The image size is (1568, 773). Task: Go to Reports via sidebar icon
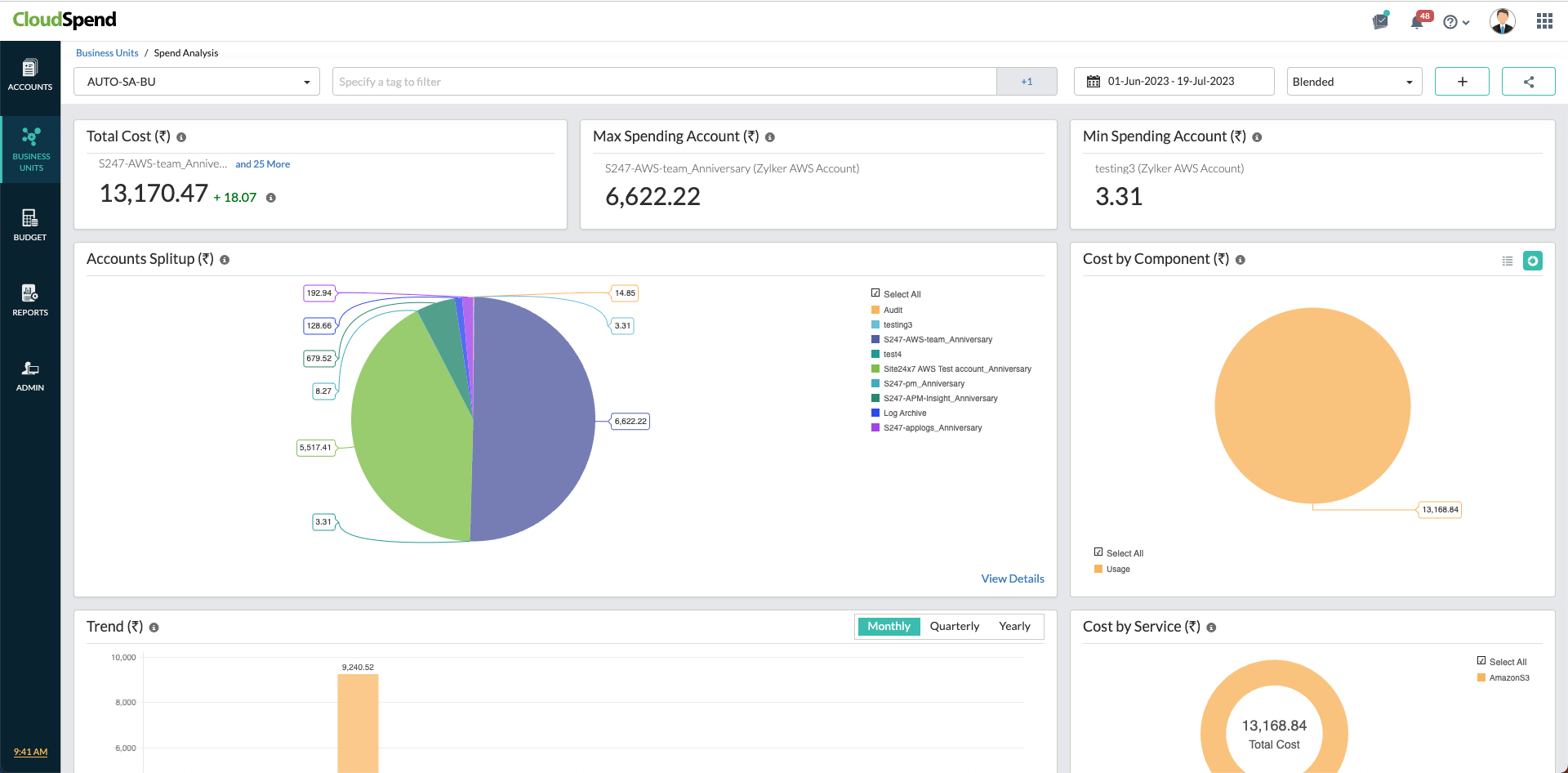click(30, 298)
